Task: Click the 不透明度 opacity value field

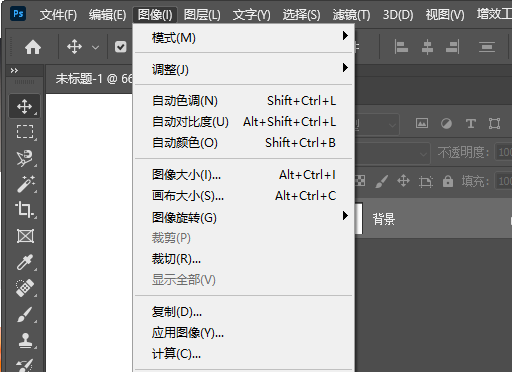Action: [x=503, y=153]
